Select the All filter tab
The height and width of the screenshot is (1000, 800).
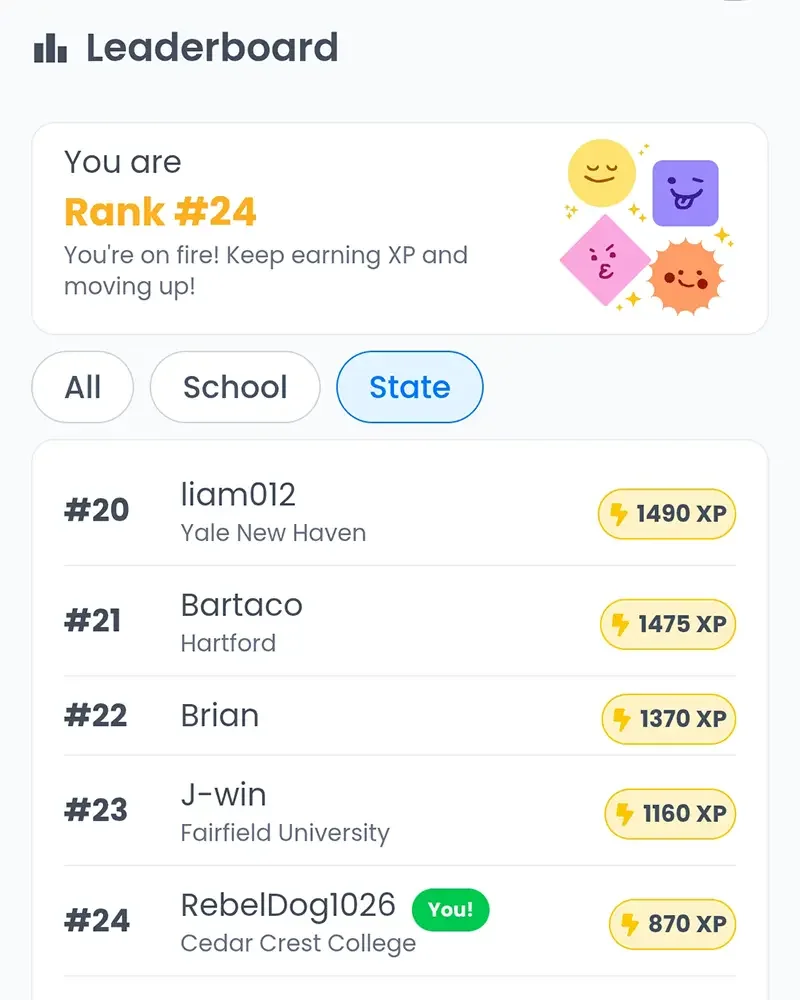[x=83, y=387]
